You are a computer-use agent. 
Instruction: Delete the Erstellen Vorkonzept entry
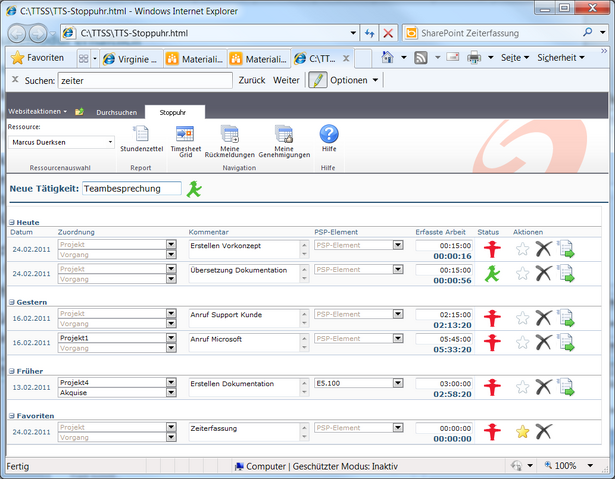[544, 249]
